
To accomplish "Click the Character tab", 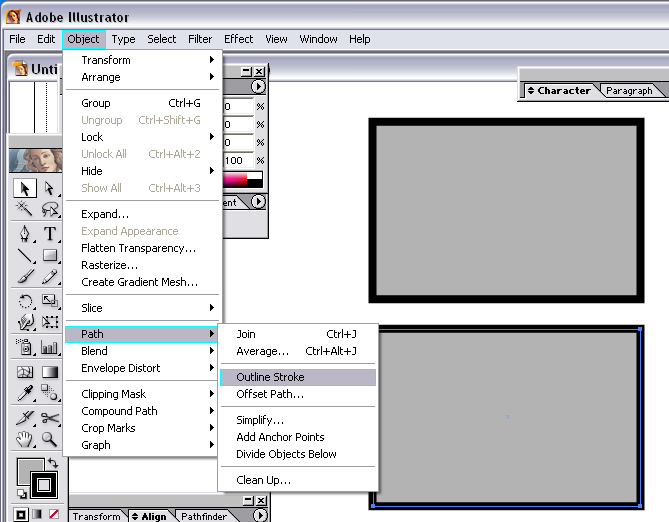I will (559, 90).
